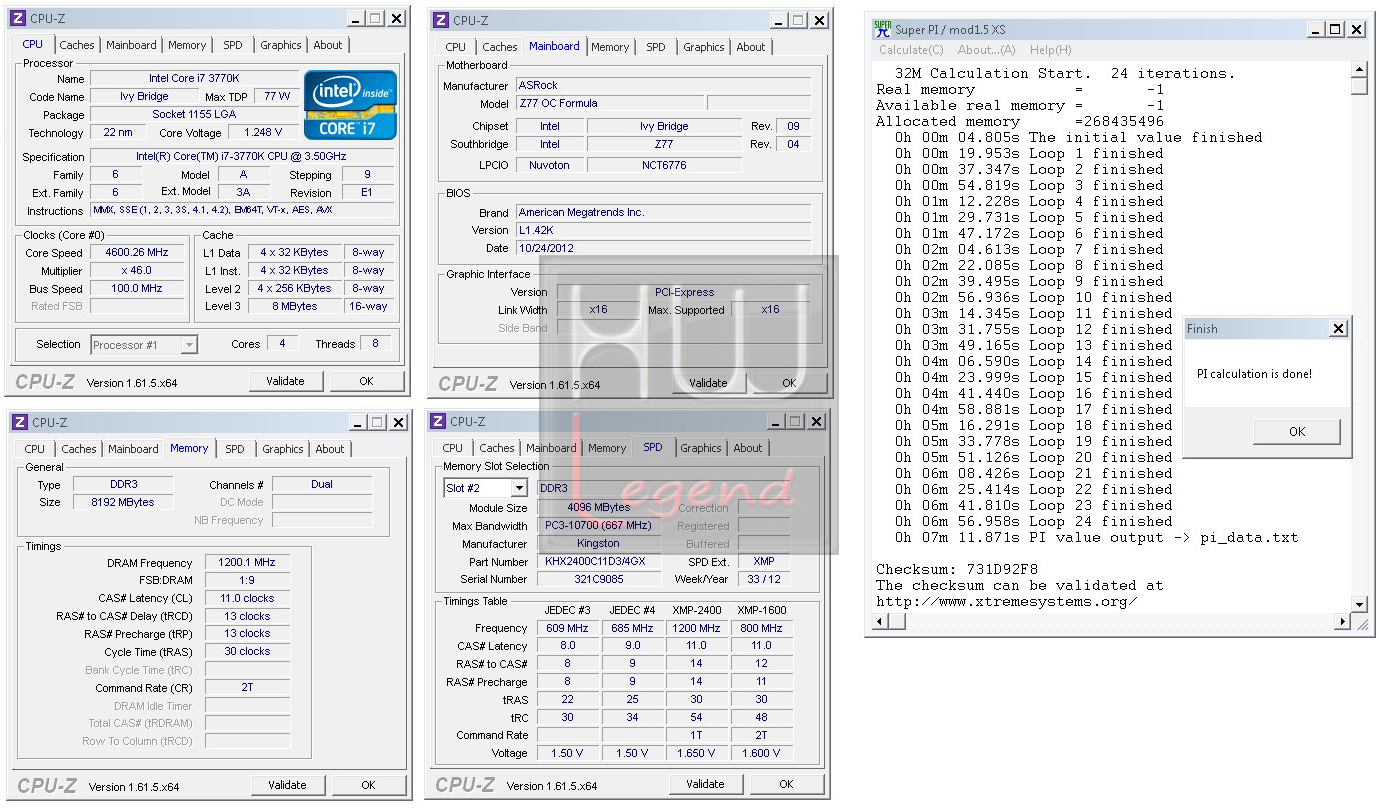The height and width of the screenshot is (810, 1379).
Task: Switch to CPU tab in the Memory window
Action: [x=35, y=449]
